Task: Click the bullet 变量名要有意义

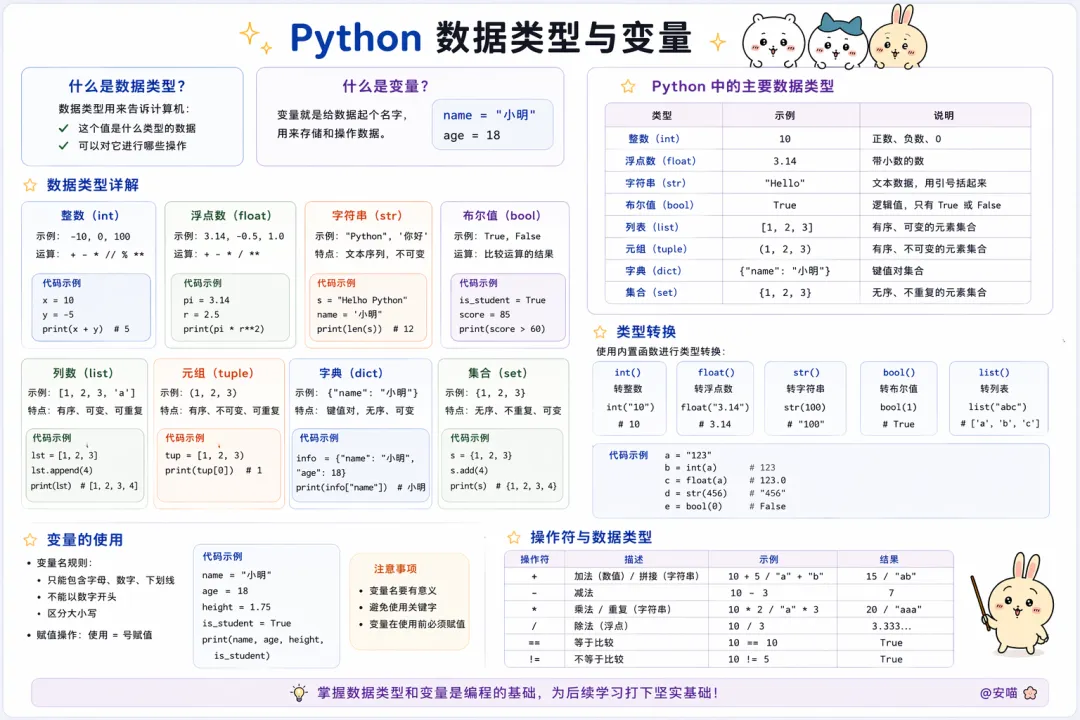Action: (403, 590)
